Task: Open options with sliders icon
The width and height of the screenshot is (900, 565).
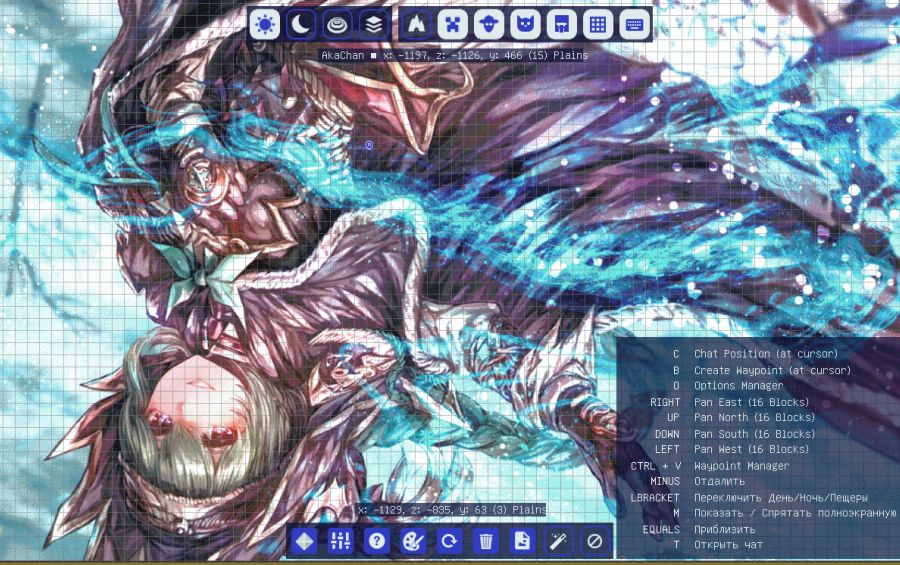Action: pyautogui.click(x=341, y=541)
